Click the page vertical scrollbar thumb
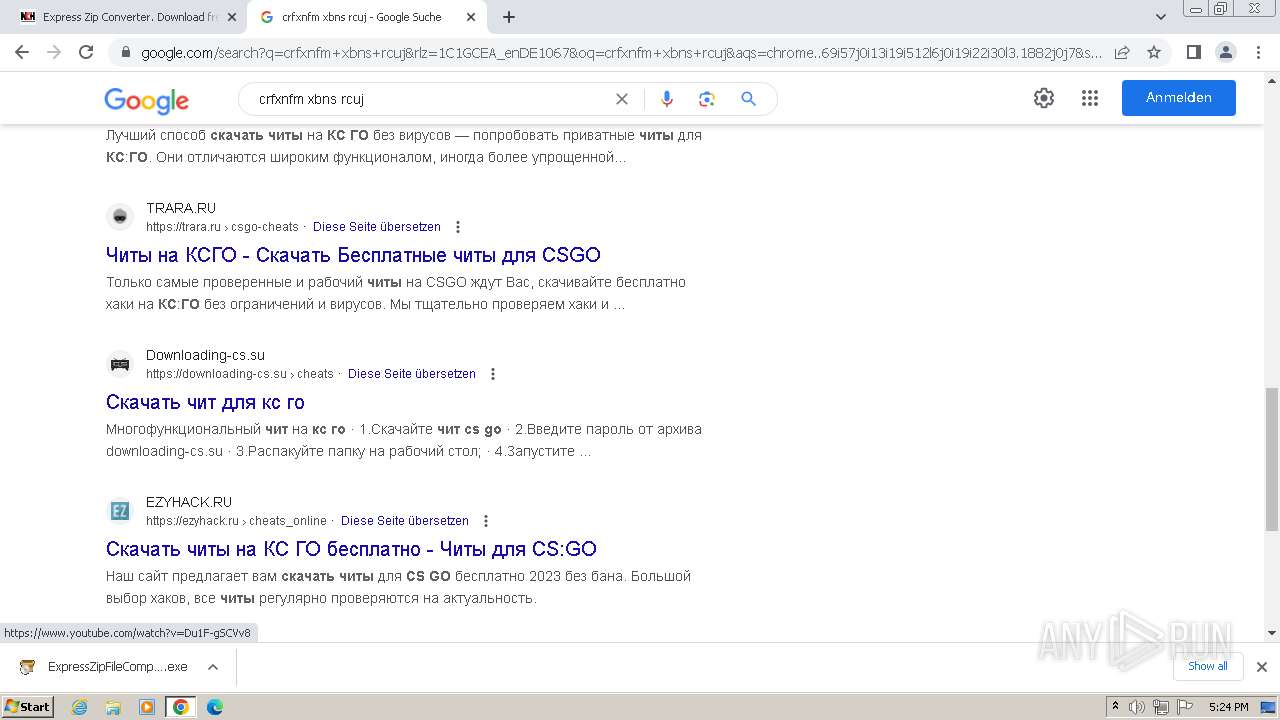 (1272, 459)
